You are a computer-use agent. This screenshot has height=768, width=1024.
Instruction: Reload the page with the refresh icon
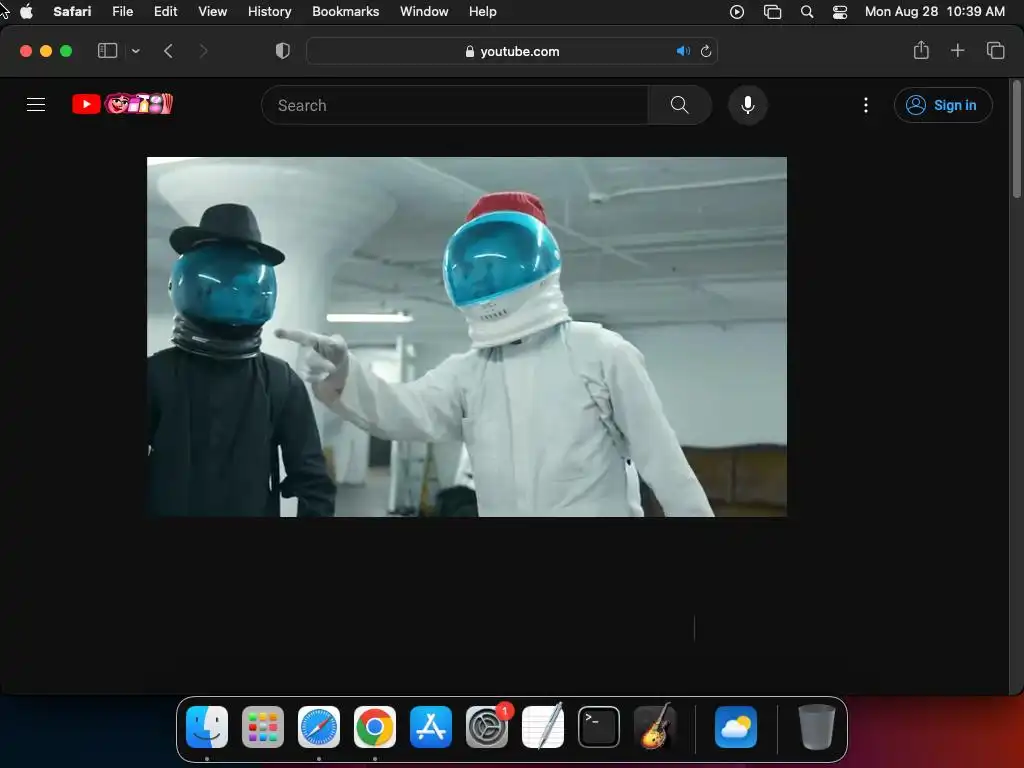tap(706, 51)
